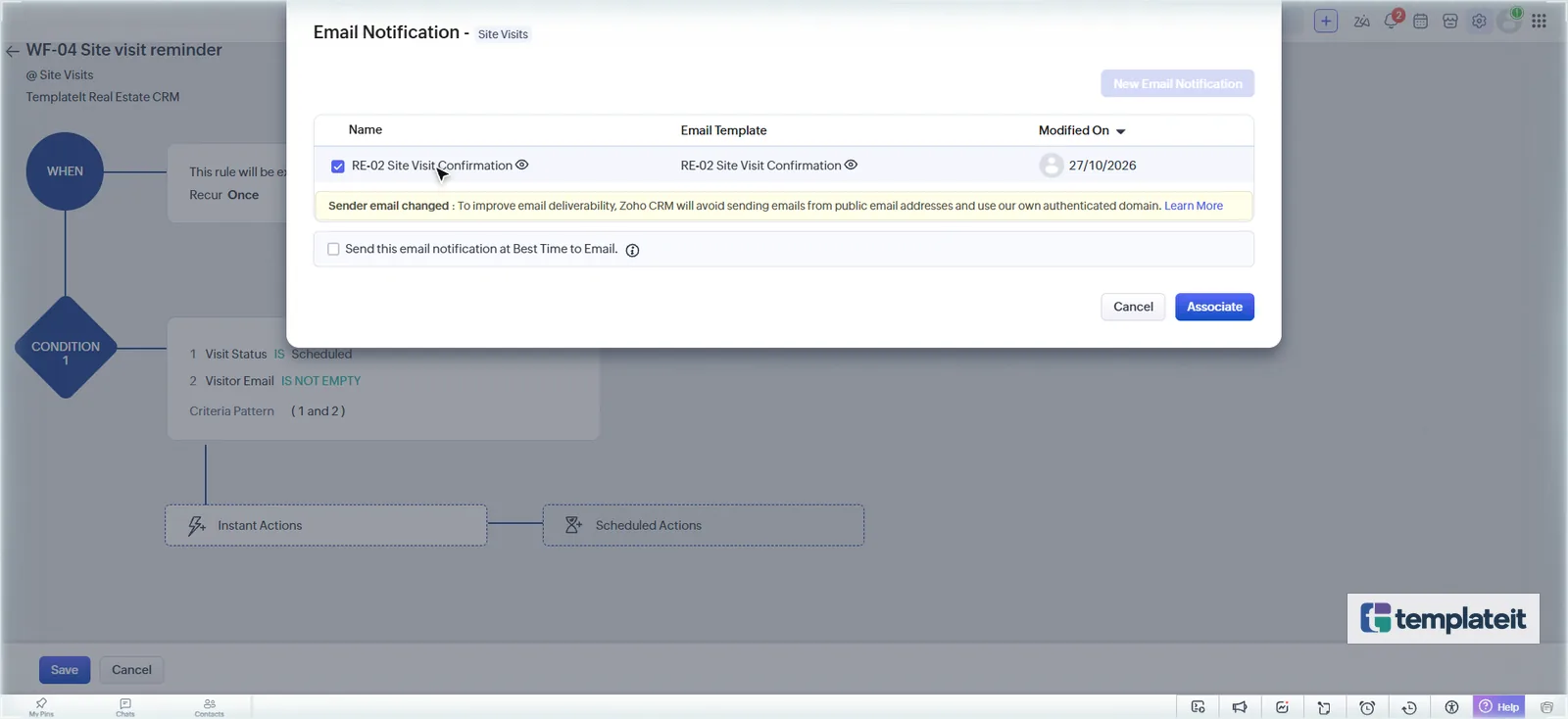Open the quick create plus icon
This screenshot has height=719, width=1568.
(1325, 21)
